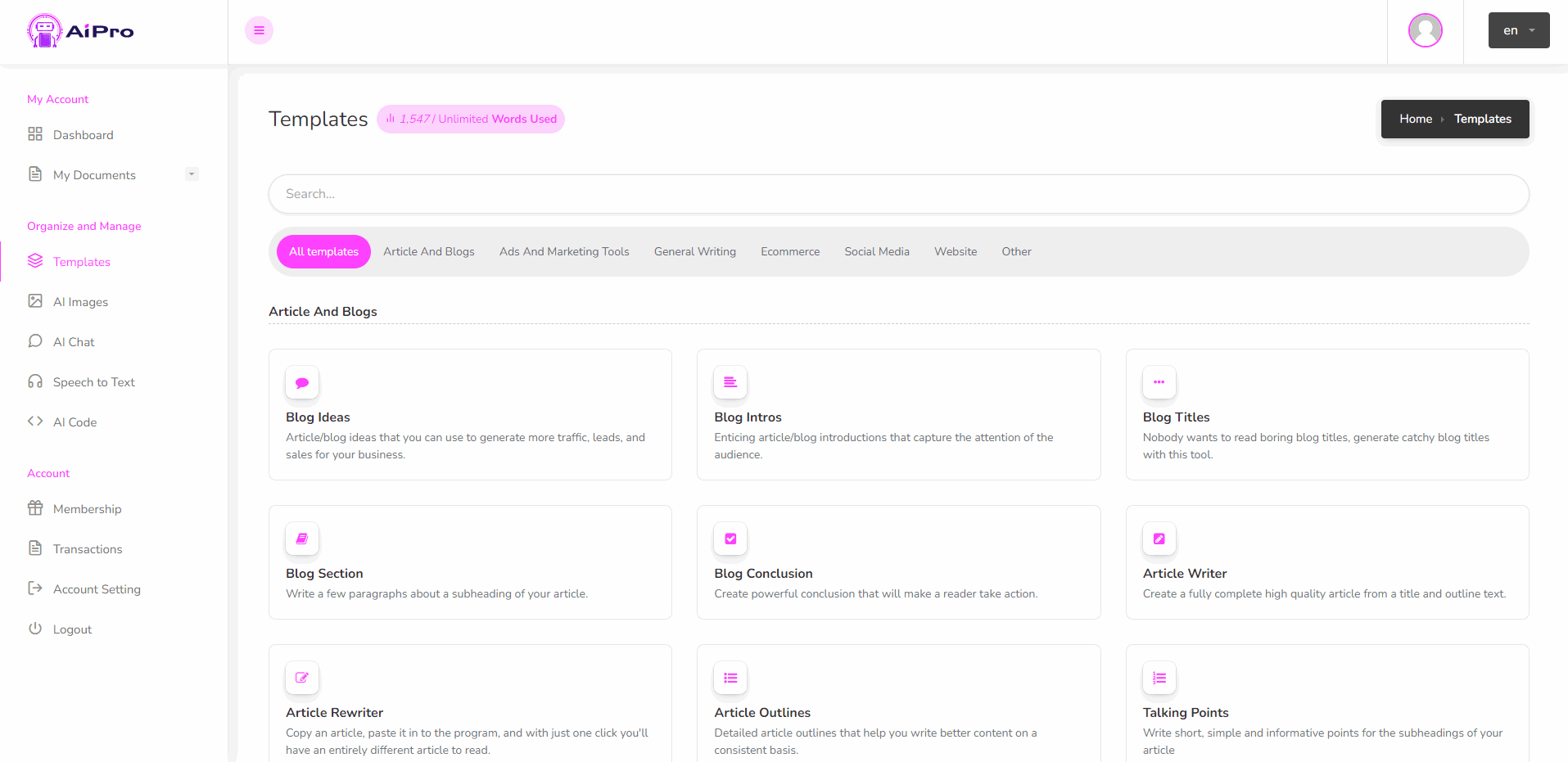Open the Blog Conclusion template card
The height and width of the screenshot is (762, 1568).
pos(898,562)
